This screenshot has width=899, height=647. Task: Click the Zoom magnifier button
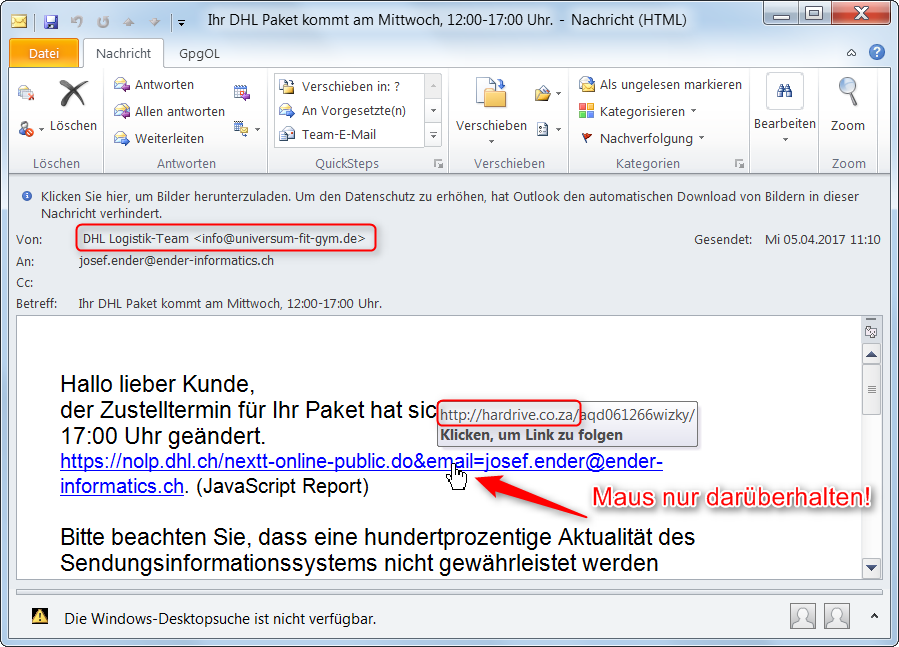pyautogui.click(x=848, y=104)
